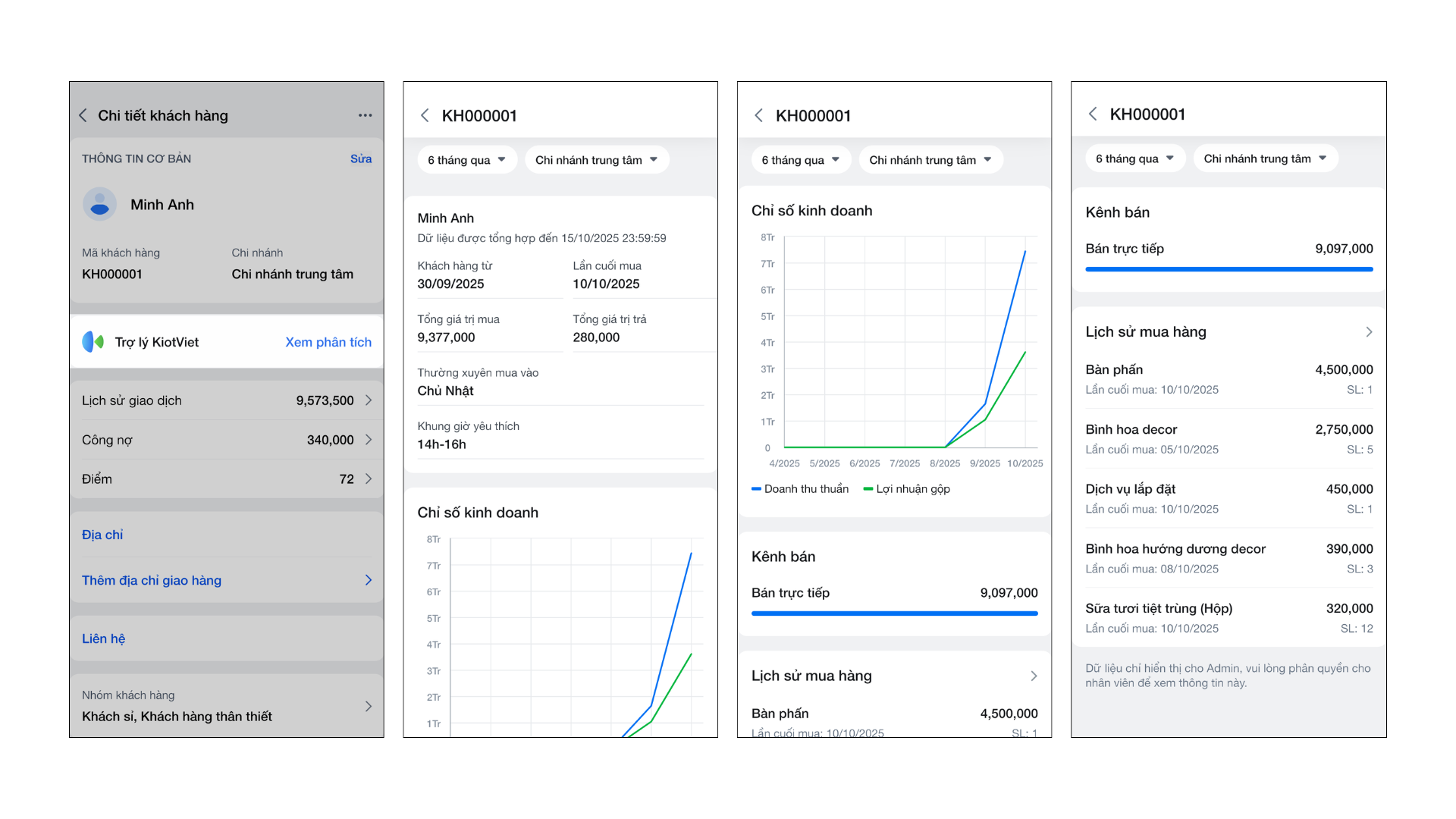
Task: Open 6 tháng qua dropdown on second screen
Action: 466,160
